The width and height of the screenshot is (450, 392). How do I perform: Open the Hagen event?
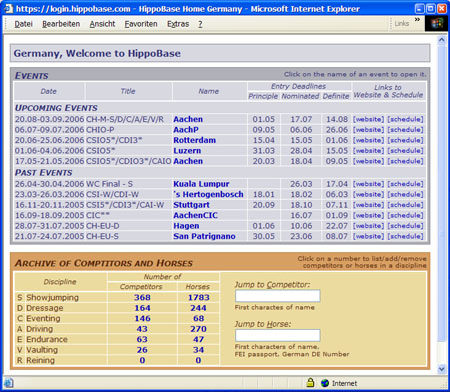186,226
